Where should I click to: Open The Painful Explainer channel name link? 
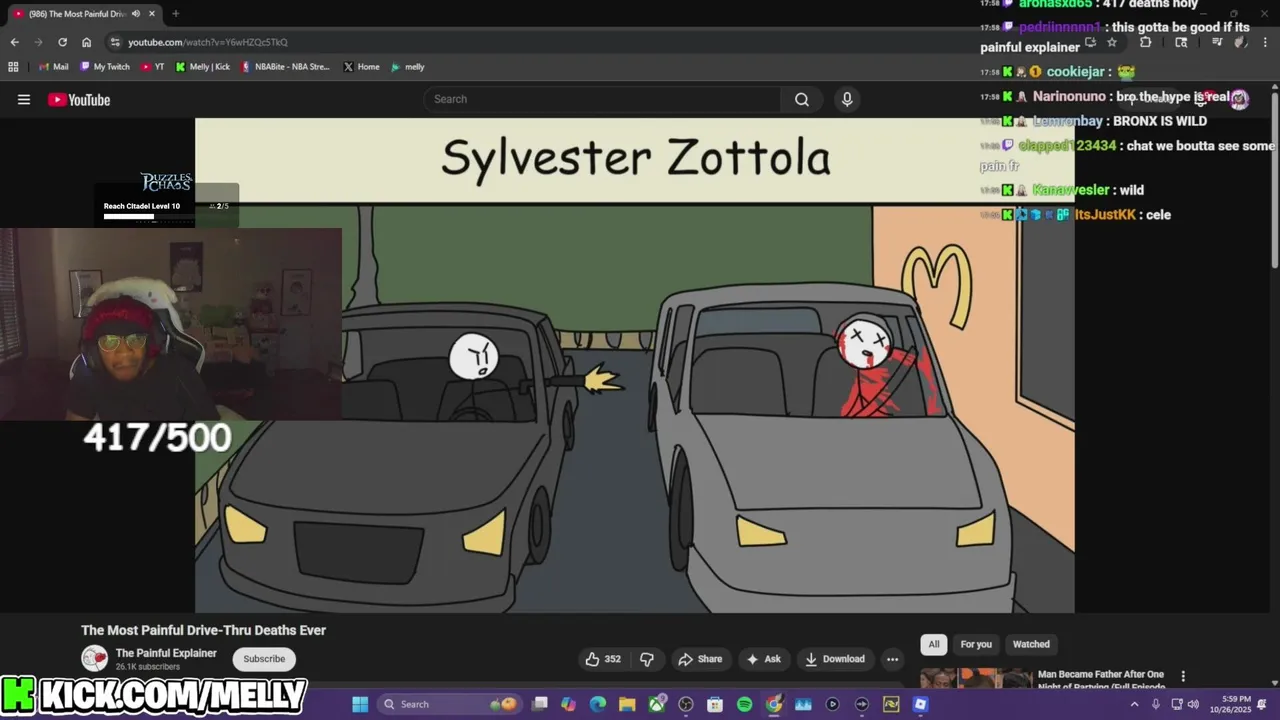click(166, 653)
